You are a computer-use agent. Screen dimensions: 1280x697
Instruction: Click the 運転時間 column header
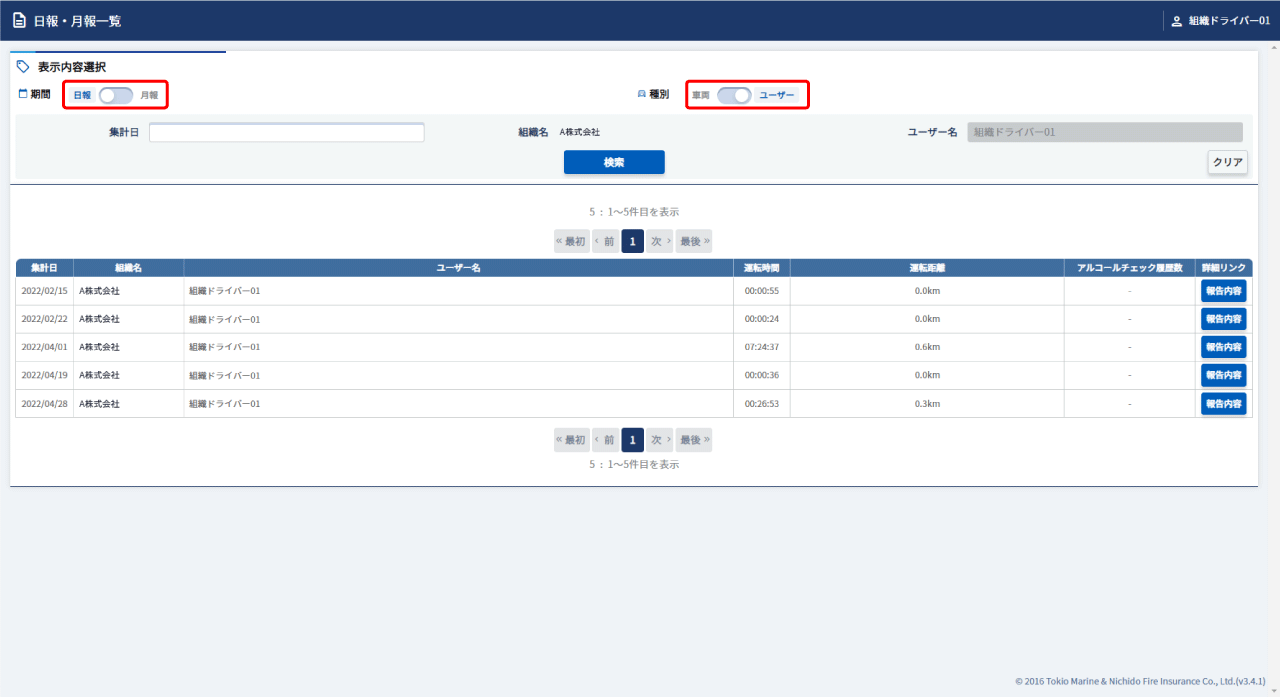pyautogui.click(x=761, y=268)
